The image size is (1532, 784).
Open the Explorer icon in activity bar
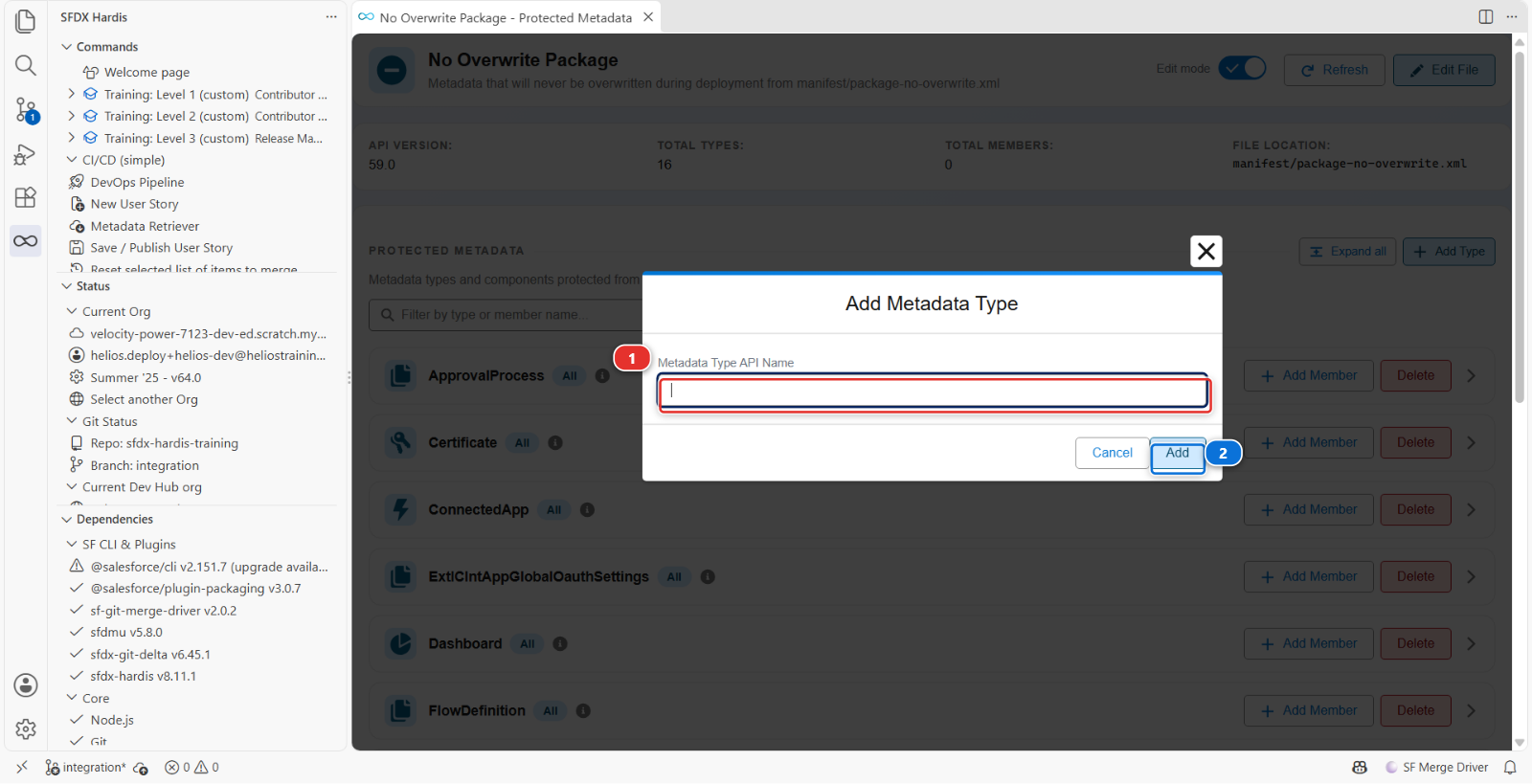coord(26,21)
